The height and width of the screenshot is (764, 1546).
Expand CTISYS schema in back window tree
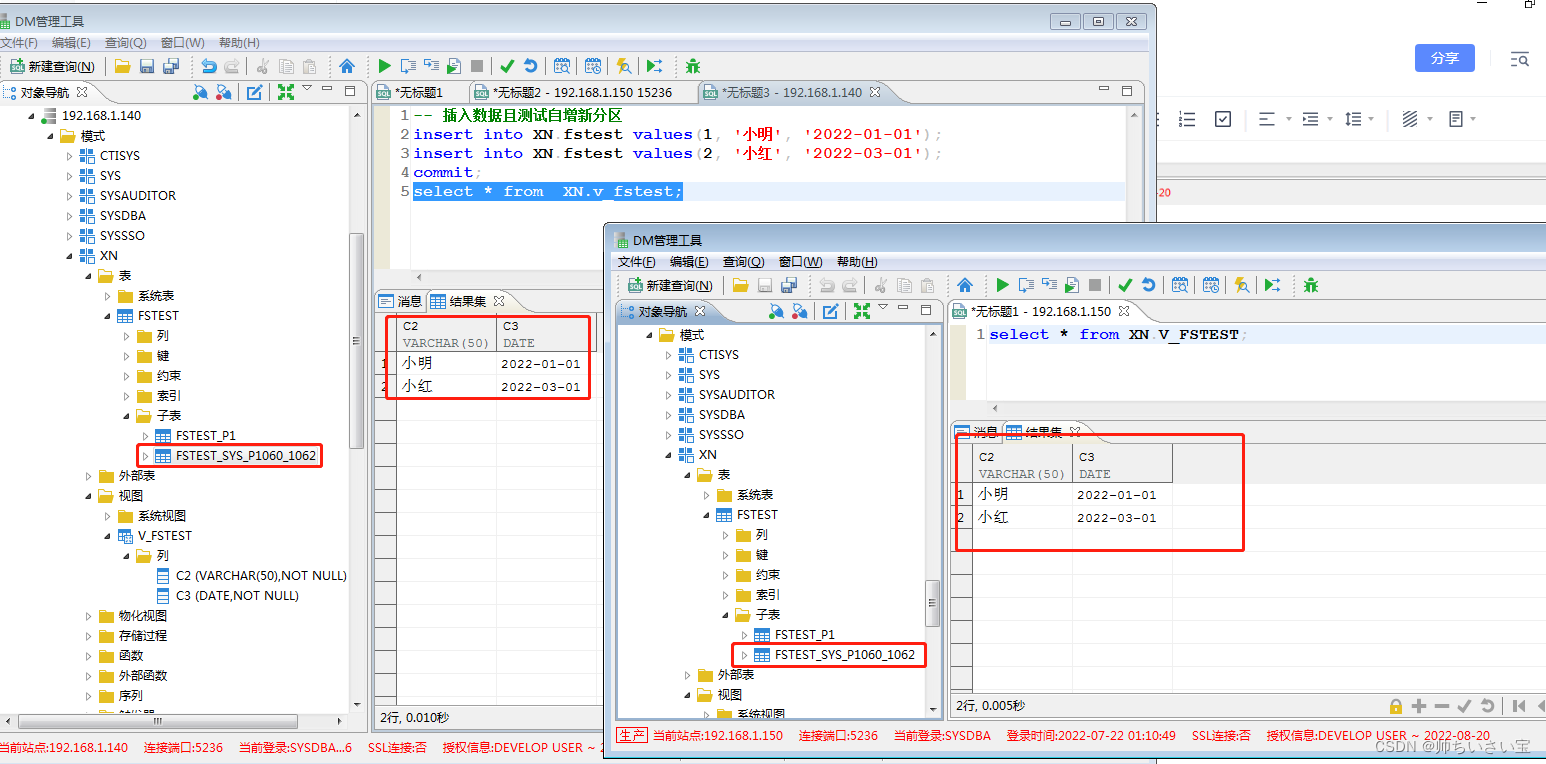tap(69, 156)
